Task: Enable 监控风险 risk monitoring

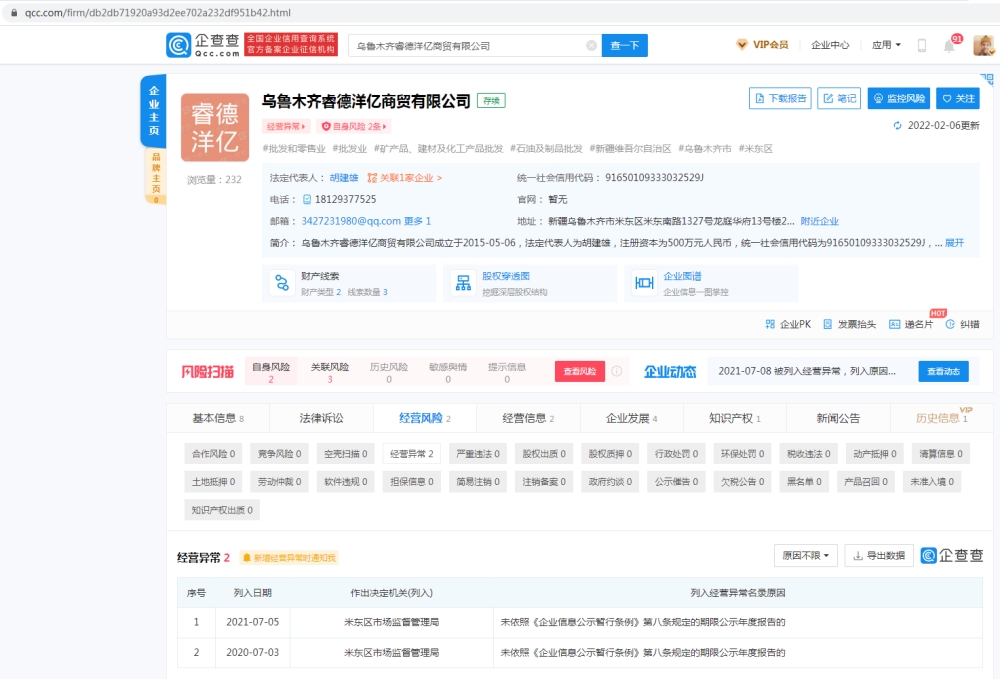Action: click(x=899, y=98)
